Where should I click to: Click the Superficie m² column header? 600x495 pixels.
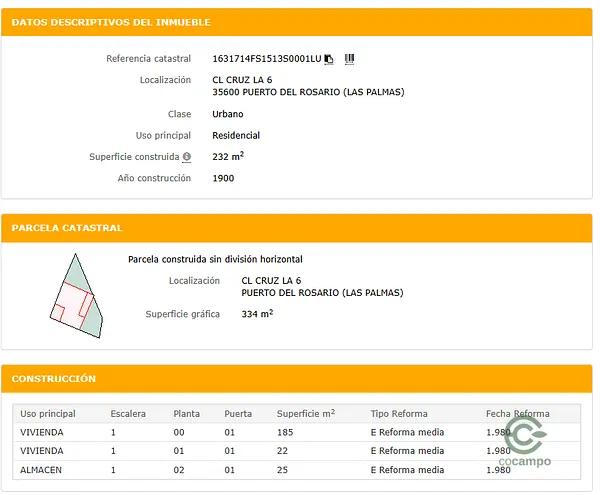[x=305, y=414]
